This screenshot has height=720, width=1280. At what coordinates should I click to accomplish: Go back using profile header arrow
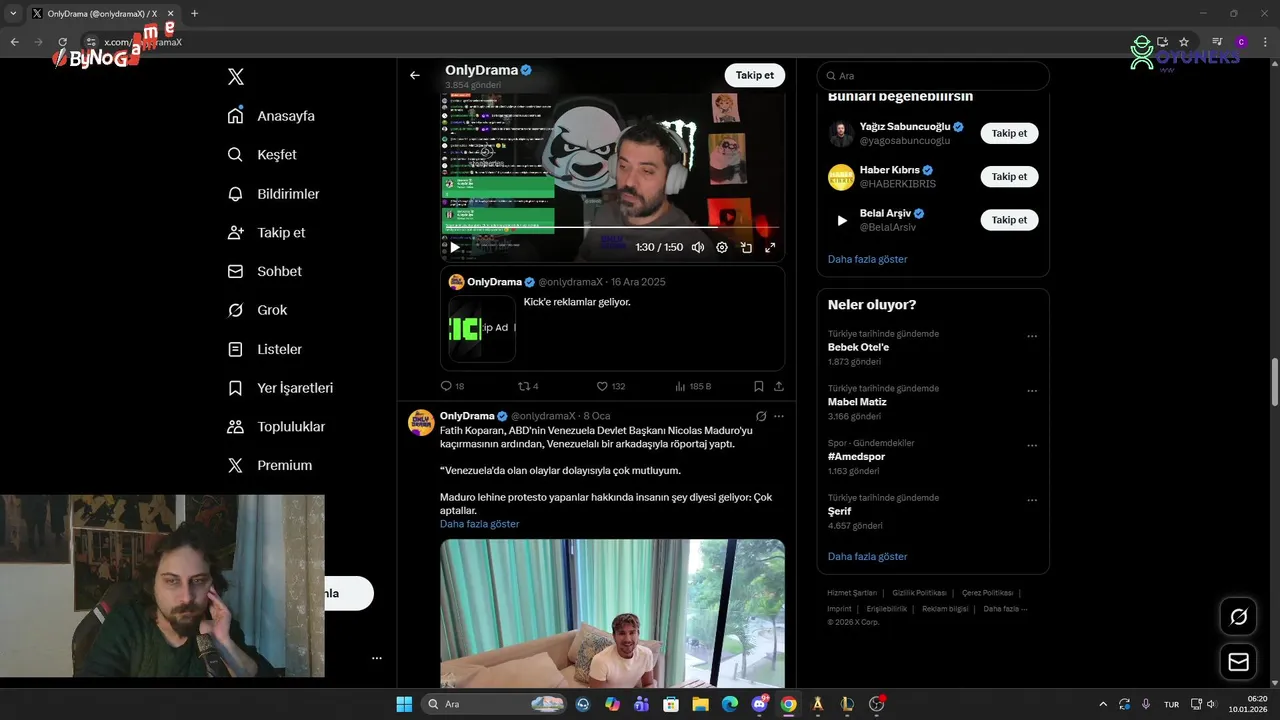pos(415,75)
